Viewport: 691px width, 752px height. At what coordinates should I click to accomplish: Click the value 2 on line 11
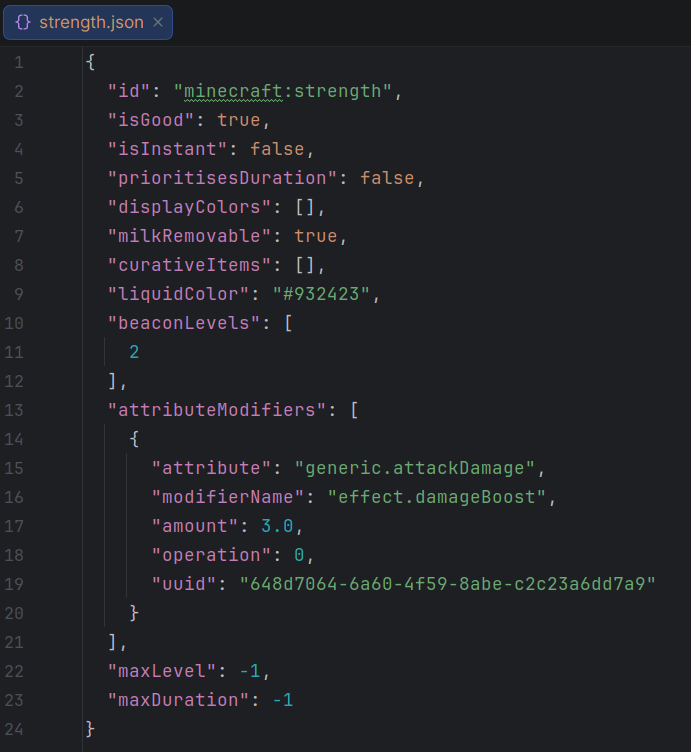[x=134, y=352]
